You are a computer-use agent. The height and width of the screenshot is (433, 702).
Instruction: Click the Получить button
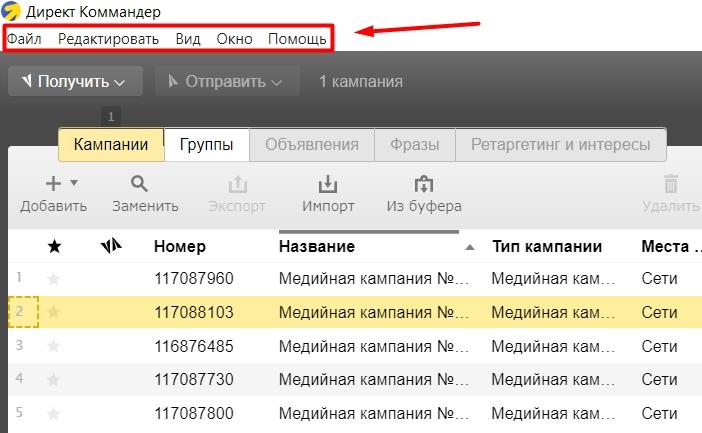[75, 81]
